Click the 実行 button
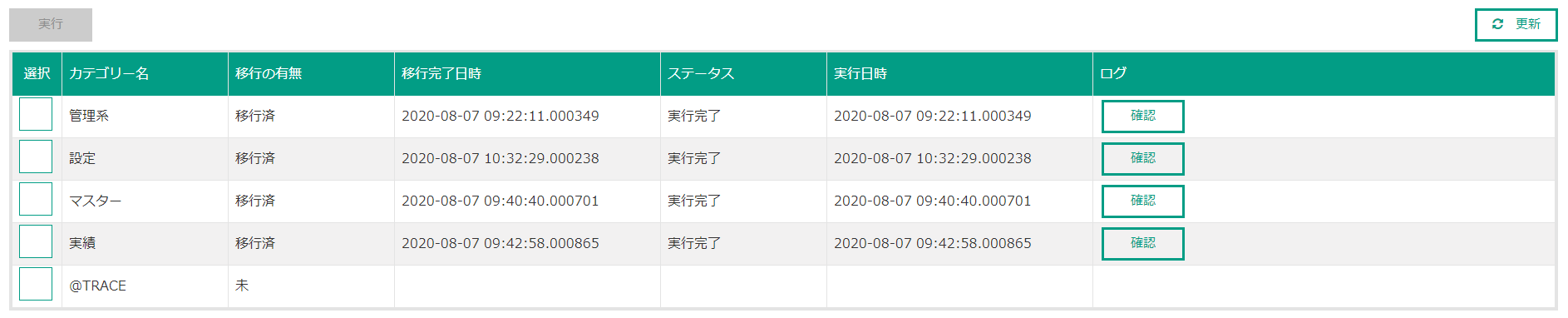The width and height of the screenshot is (1568, 318). 51,24
